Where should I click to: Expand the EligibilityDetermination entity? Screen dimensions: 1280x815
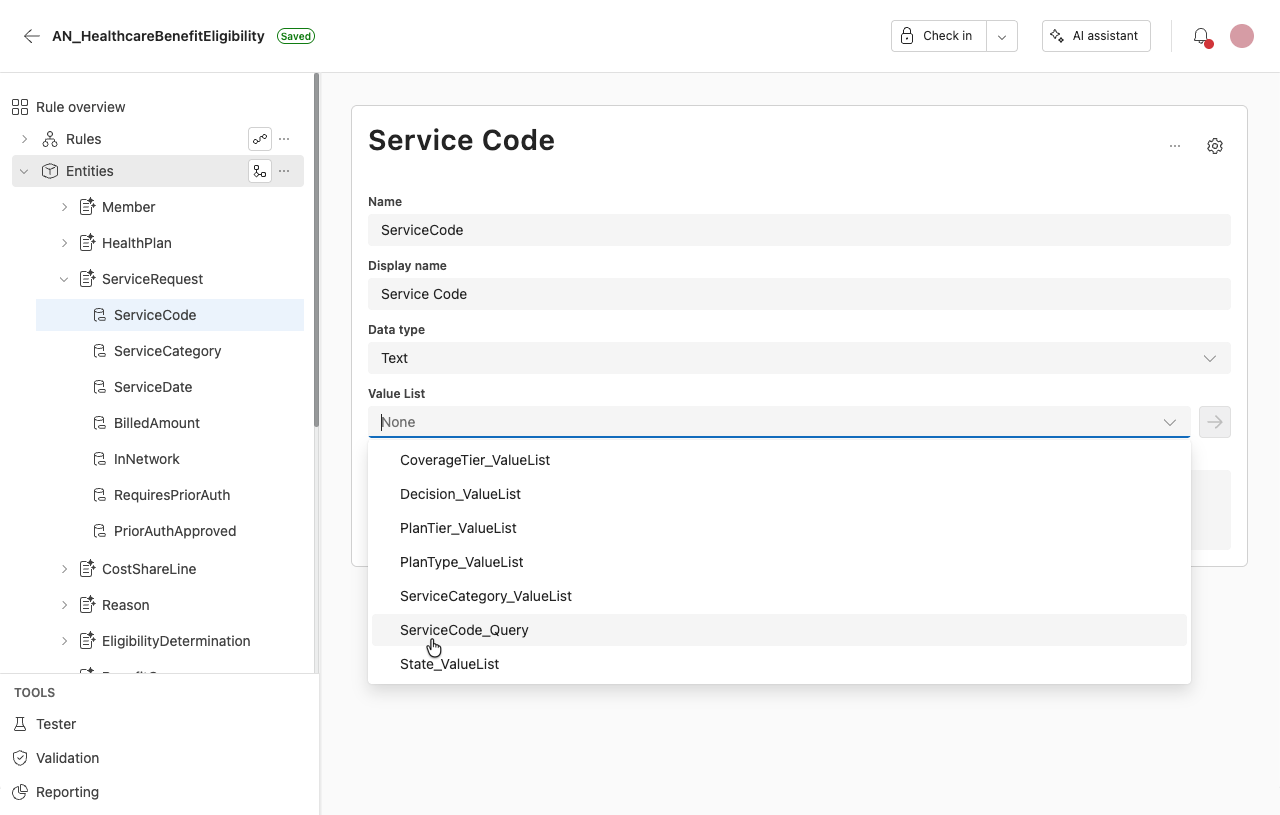[65, 641]
